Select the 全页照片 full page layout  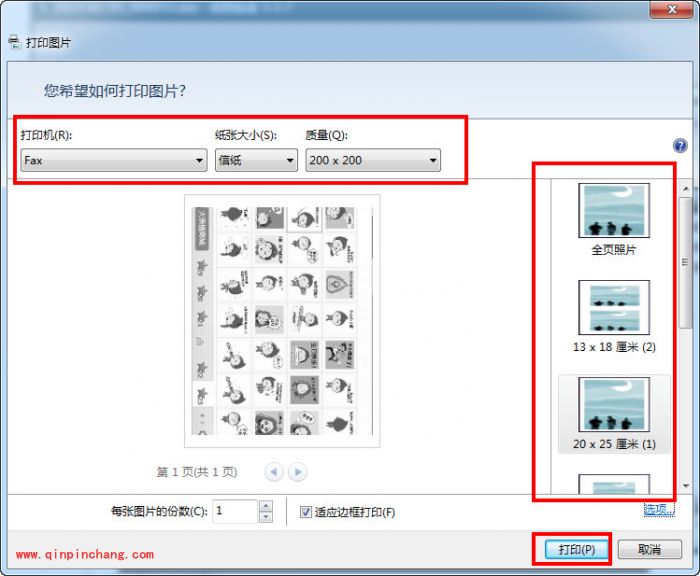click(614, 220)
